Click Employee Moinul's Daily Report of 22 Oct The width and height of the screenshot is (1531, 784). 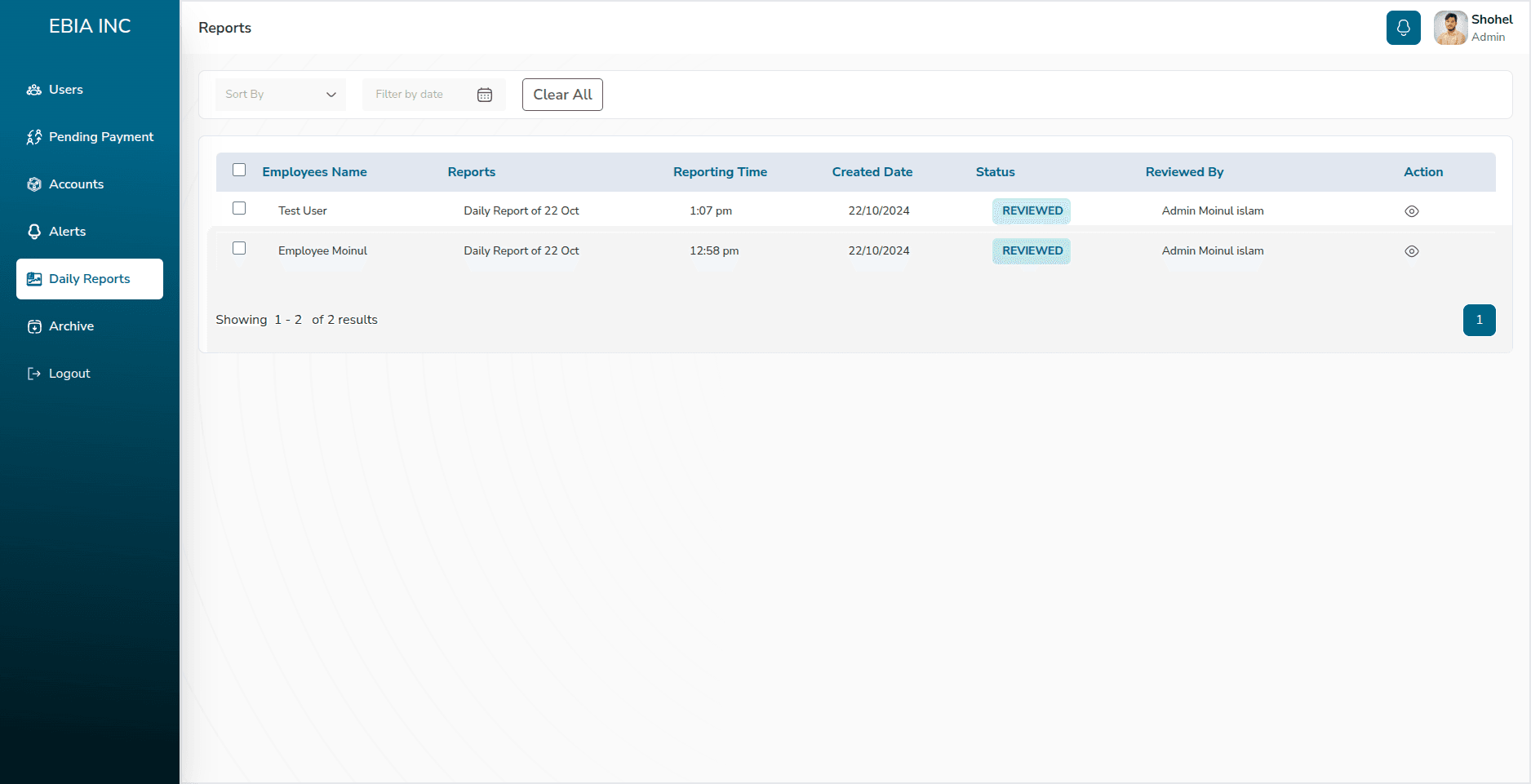[521, 250]
